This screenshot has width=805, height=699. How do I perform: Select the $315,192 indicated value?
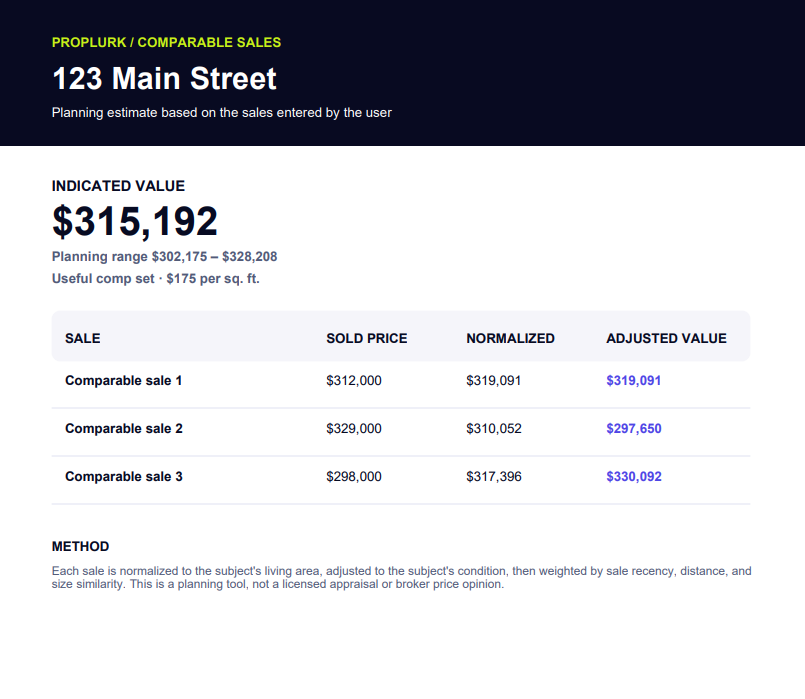click(x=135, y=222)
